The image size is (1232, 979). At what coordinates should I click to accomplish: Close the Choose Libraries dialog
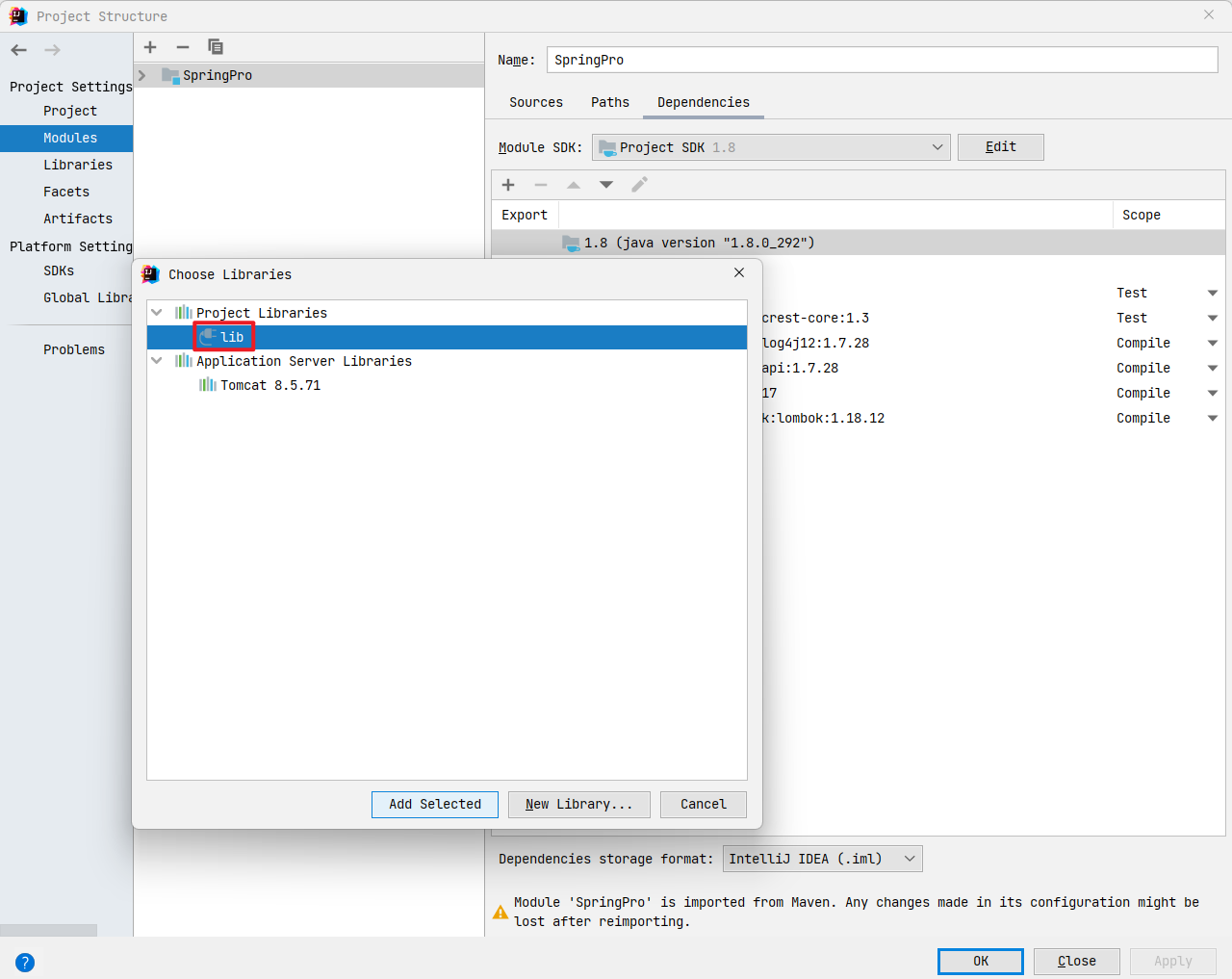[739, 272]
